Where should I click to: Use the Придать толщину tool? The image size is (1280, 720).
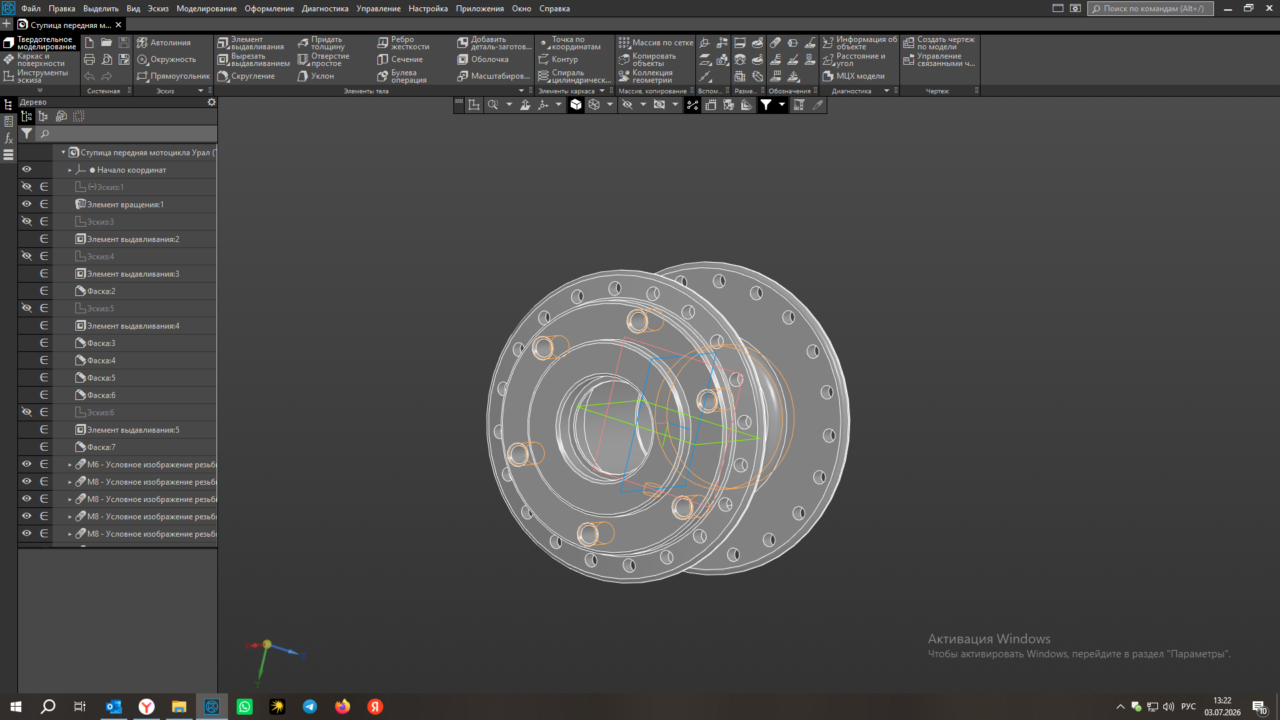click(x=320, y=43)
